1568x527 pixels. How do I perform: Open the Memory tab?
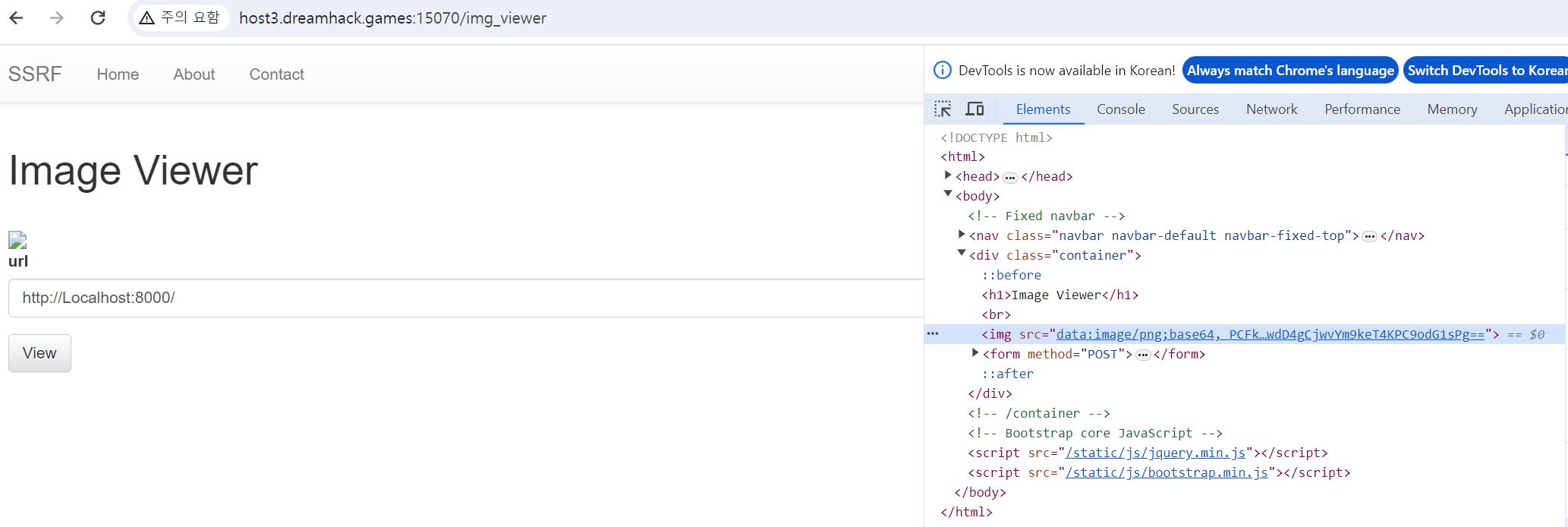coord(1451,109)
